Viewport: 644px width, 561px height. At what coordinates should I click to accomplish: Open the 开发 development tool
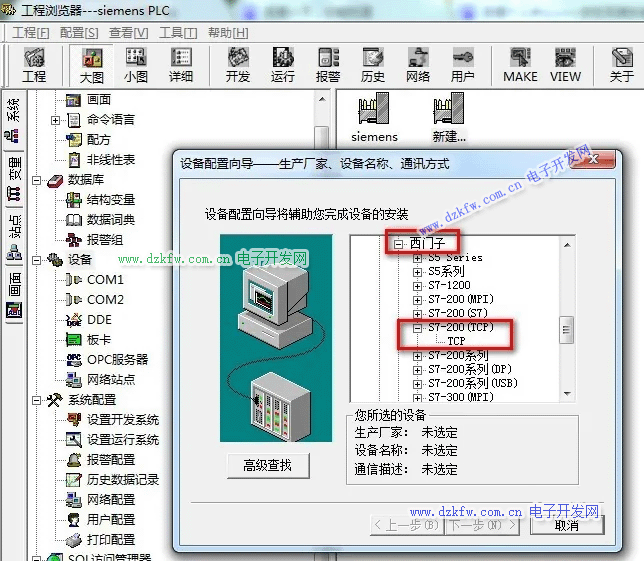click(238, 65)
